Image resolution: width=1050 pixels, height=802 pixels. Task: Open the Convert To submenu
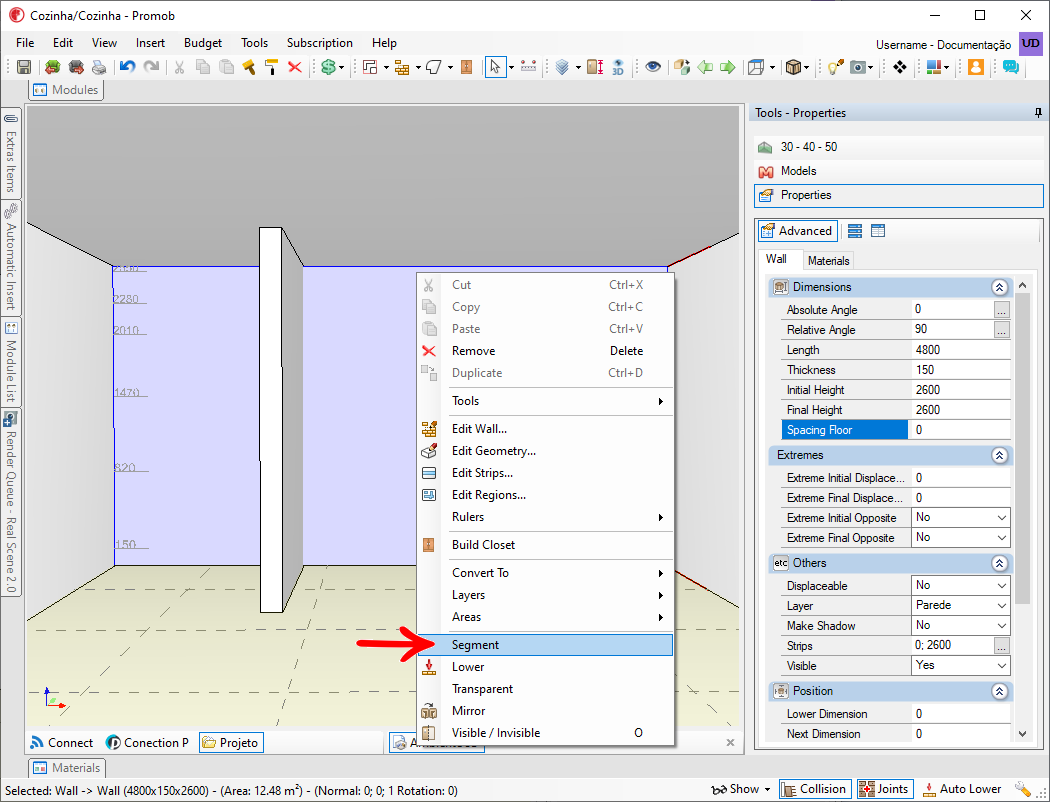pos(545,573)
